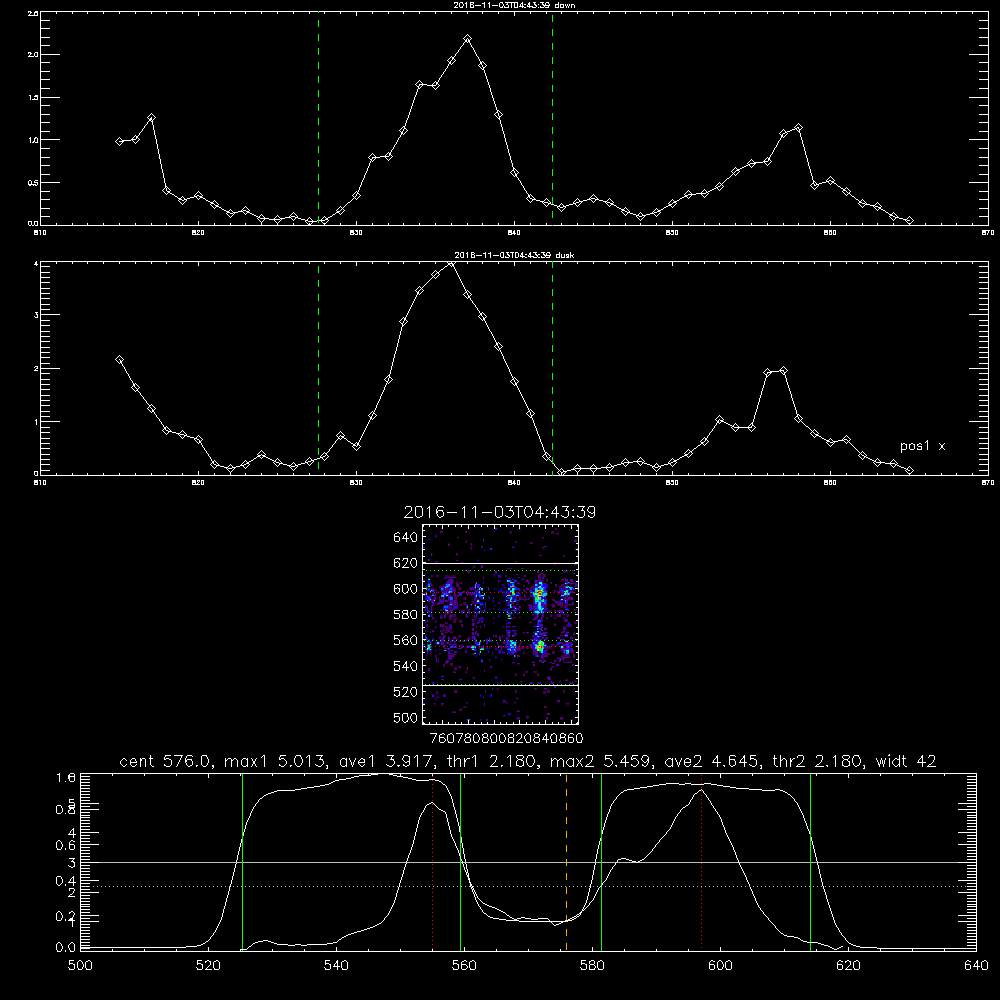Click the green solid line near 560
The image size is (1000, 1000).
pos(460,862)
